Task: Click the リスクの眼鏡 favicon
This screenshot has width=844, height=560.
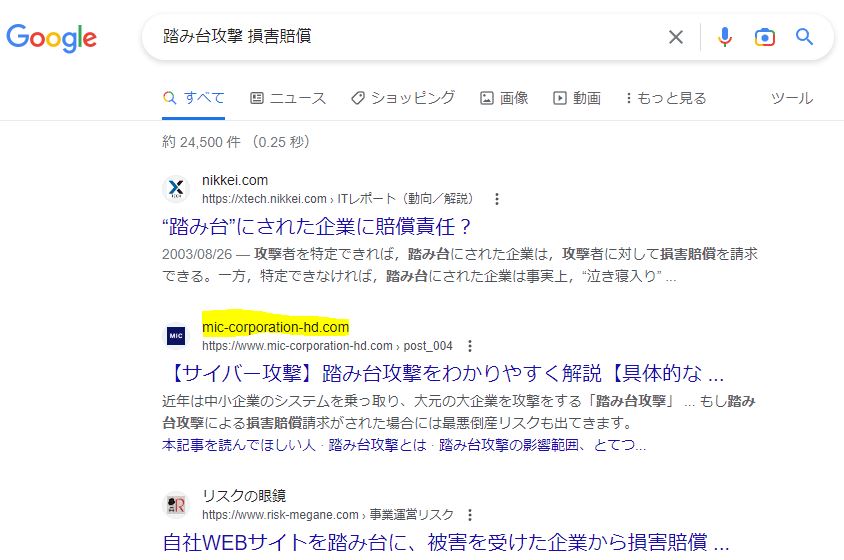Action: click(x=176, y=505)
